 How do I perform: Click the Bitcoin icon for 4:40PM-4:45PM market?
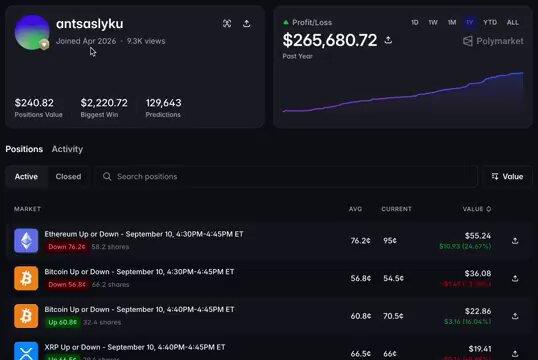pyautogui.click(x=26, y=316)
